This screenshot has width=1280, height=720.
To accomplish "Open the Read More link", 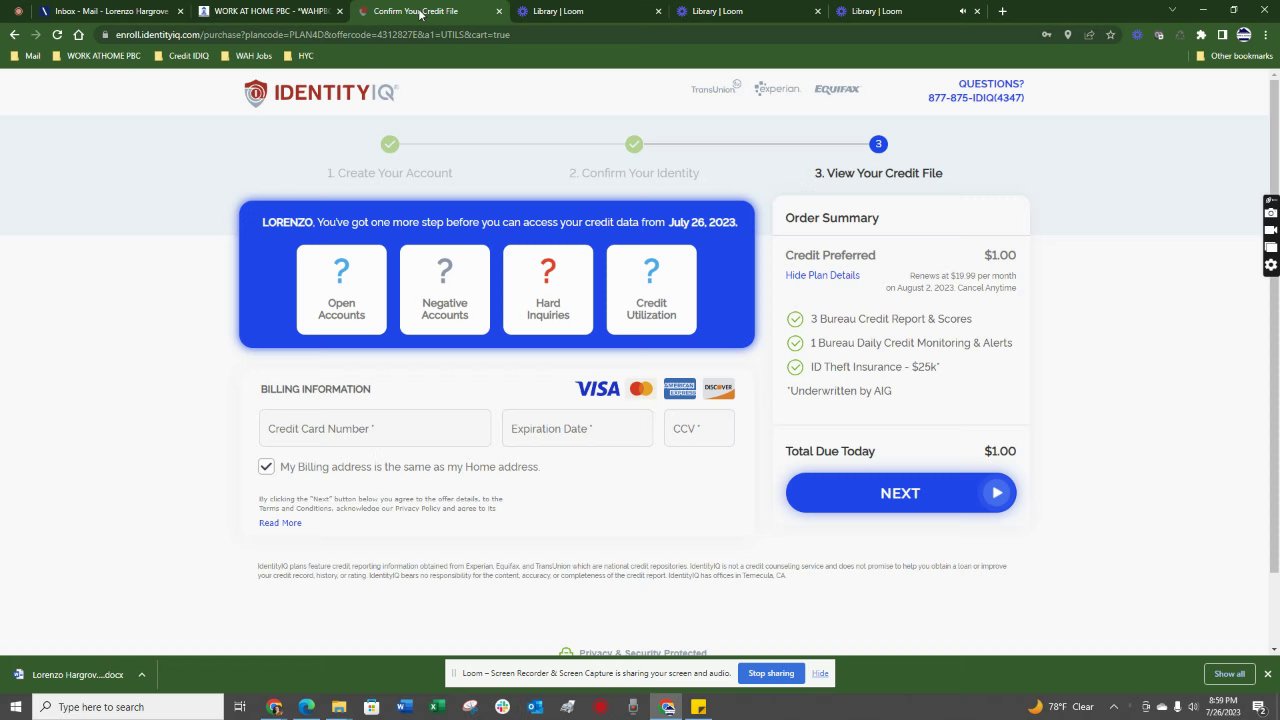I will coord(280,523).
